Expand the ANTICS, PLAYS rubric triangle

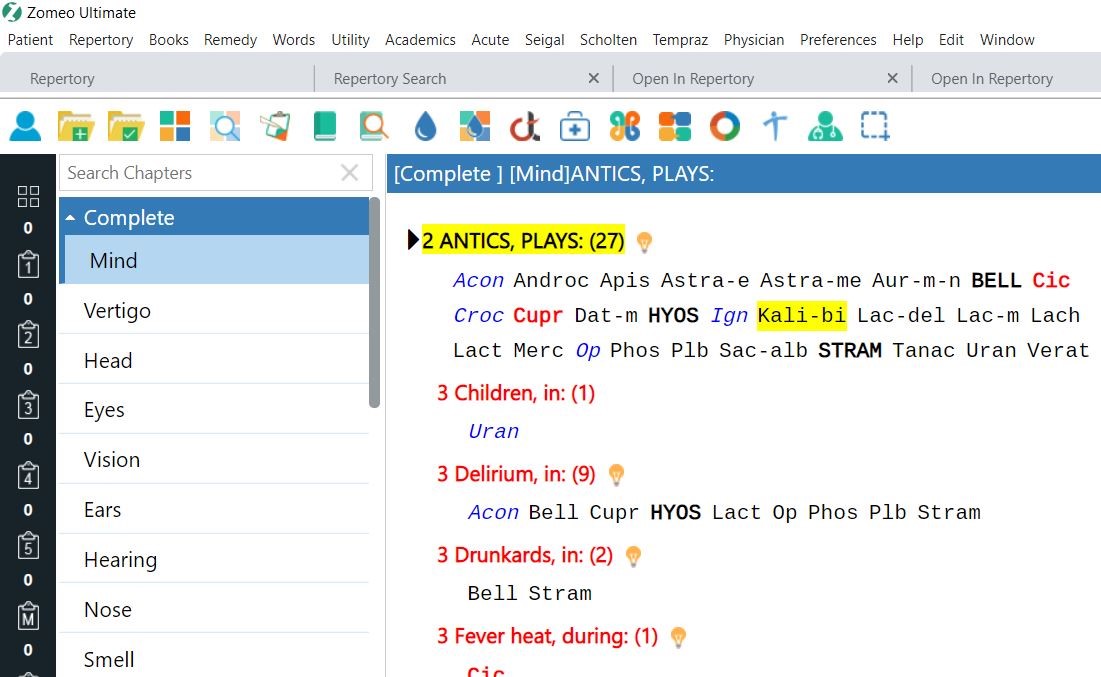(x=412, y=239)
